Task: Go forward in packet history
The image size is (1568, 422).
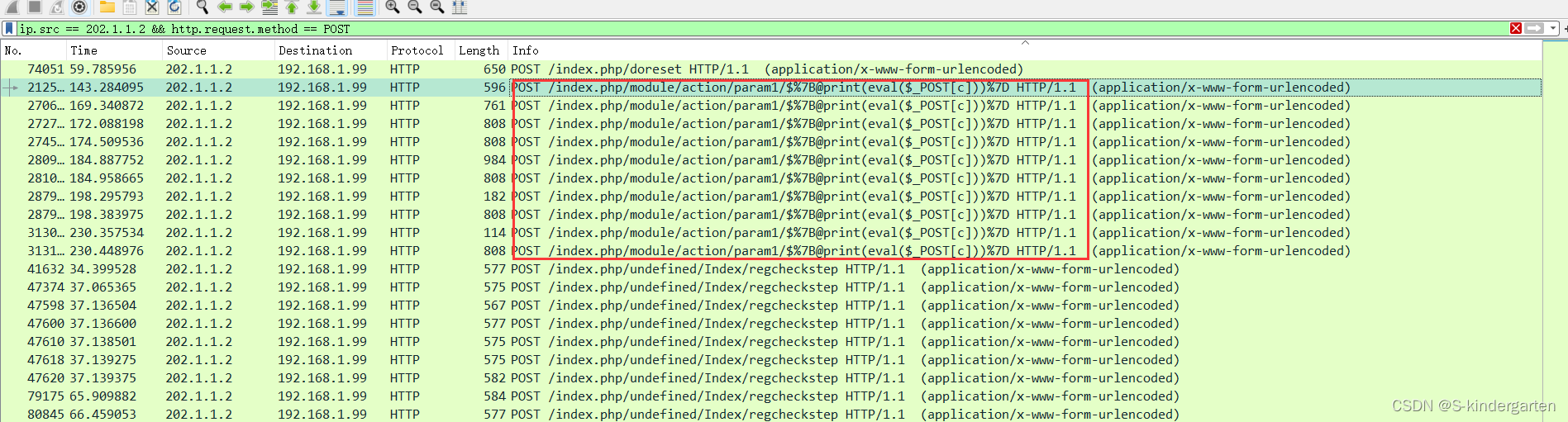Action: click(246, 7)
